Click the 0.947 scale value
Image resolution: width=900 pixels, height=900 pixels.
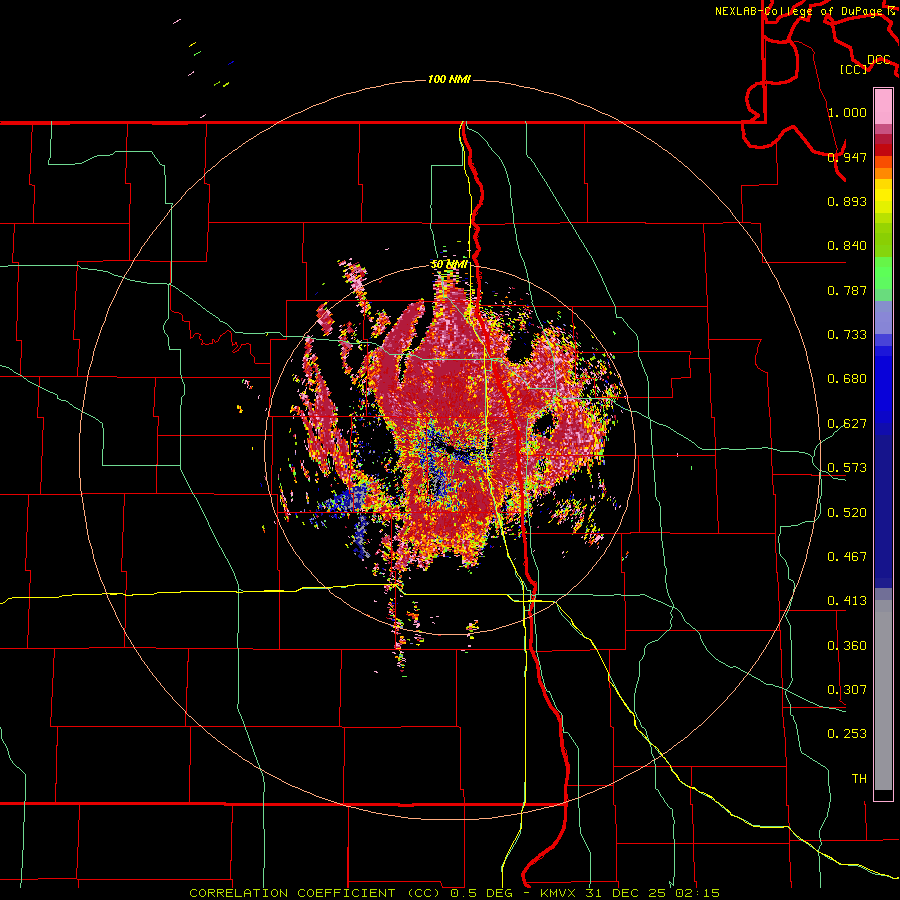[847, 157]
